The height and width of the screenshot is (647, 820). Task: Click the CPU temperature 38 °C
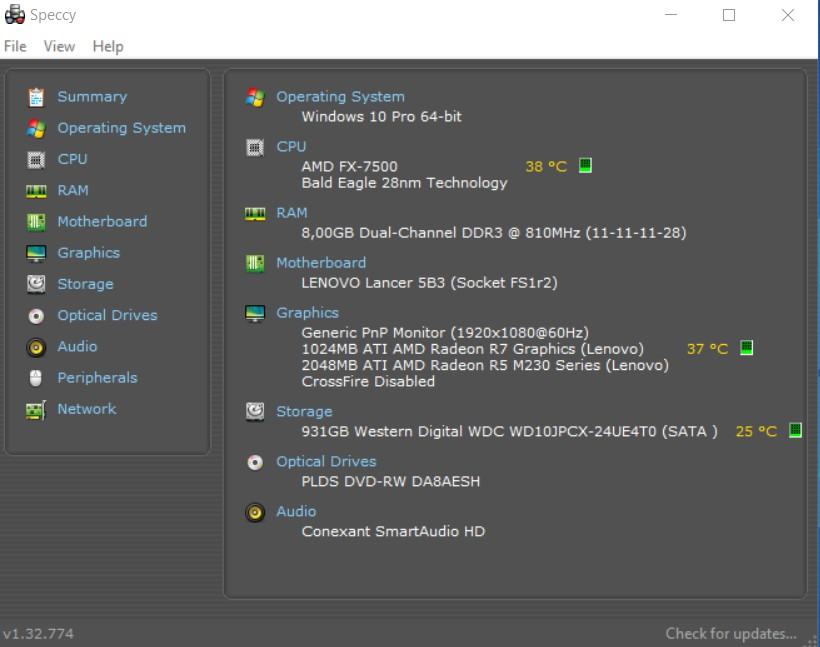point(546,167)
